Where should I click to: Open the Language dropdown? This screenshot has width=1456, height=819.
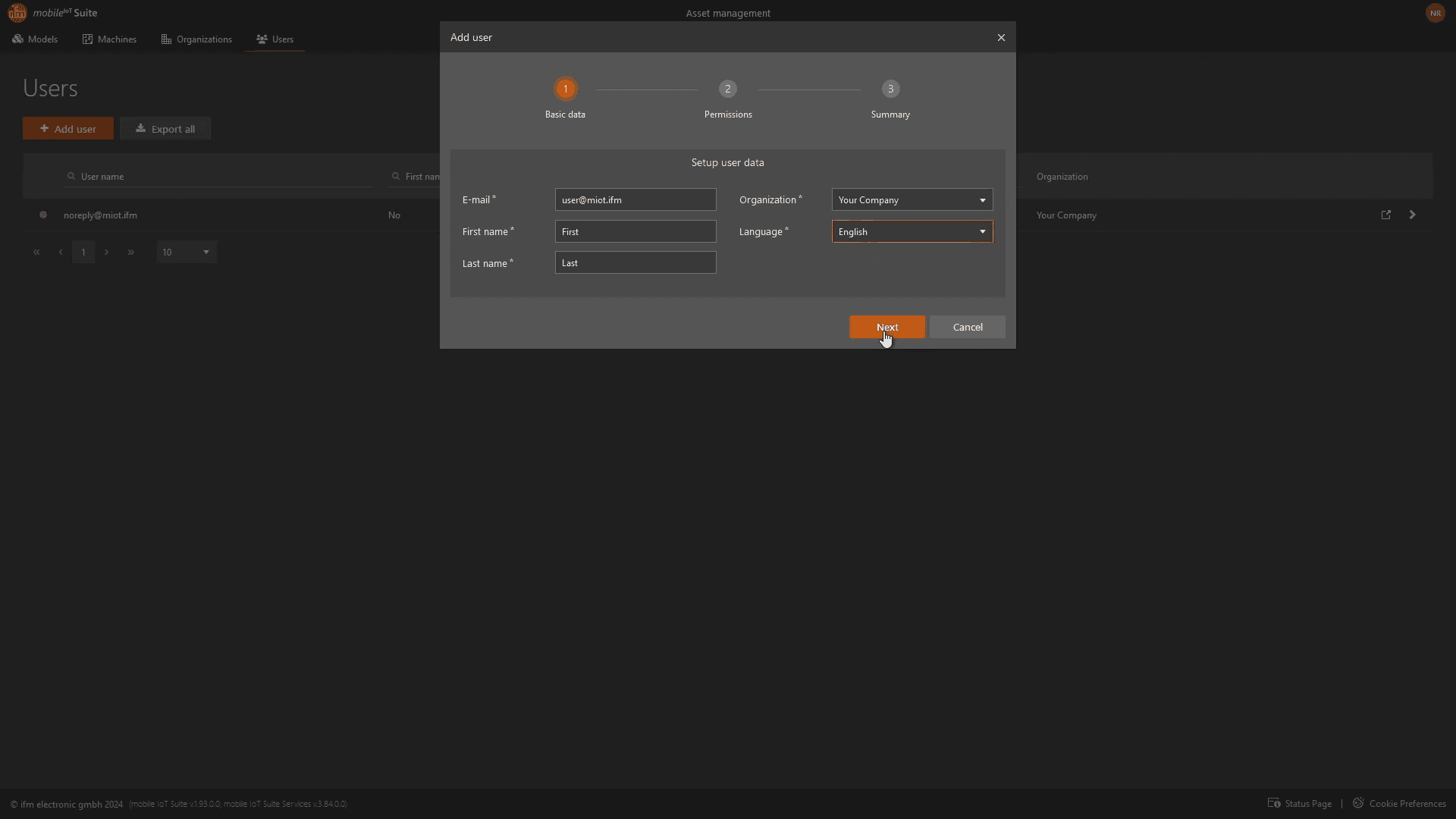pos(912,231)
